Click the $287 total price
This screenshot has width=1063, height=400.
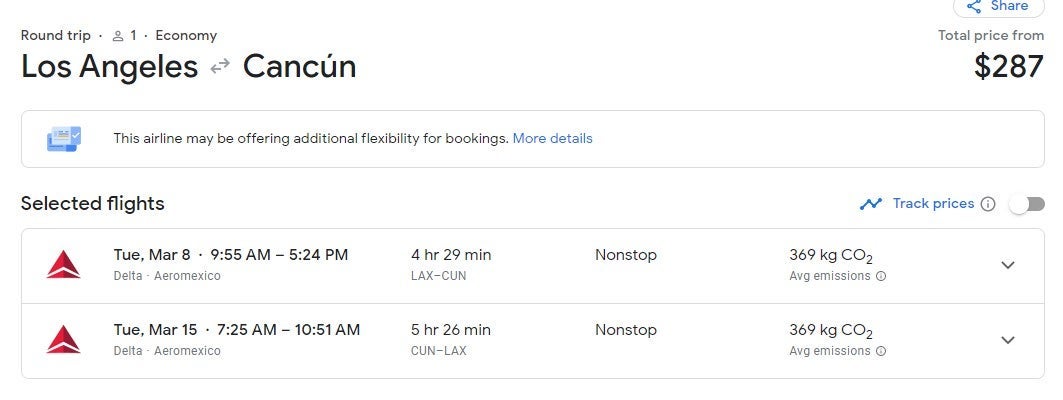(1009, 67)
